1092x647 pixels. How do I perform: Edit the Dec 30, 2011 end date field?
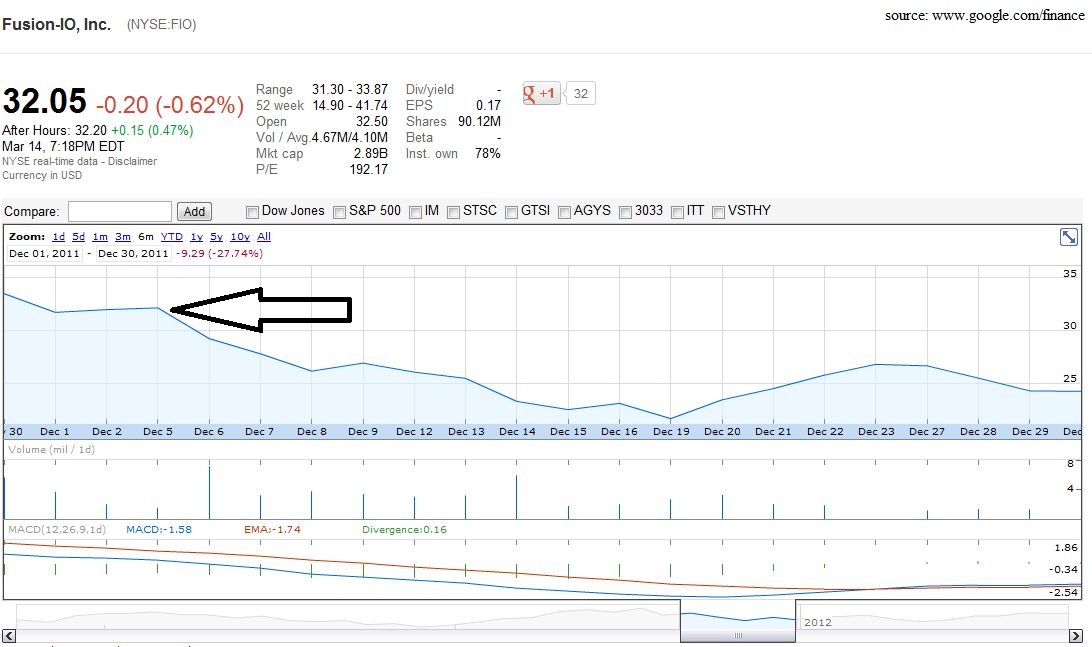[134, 254]
